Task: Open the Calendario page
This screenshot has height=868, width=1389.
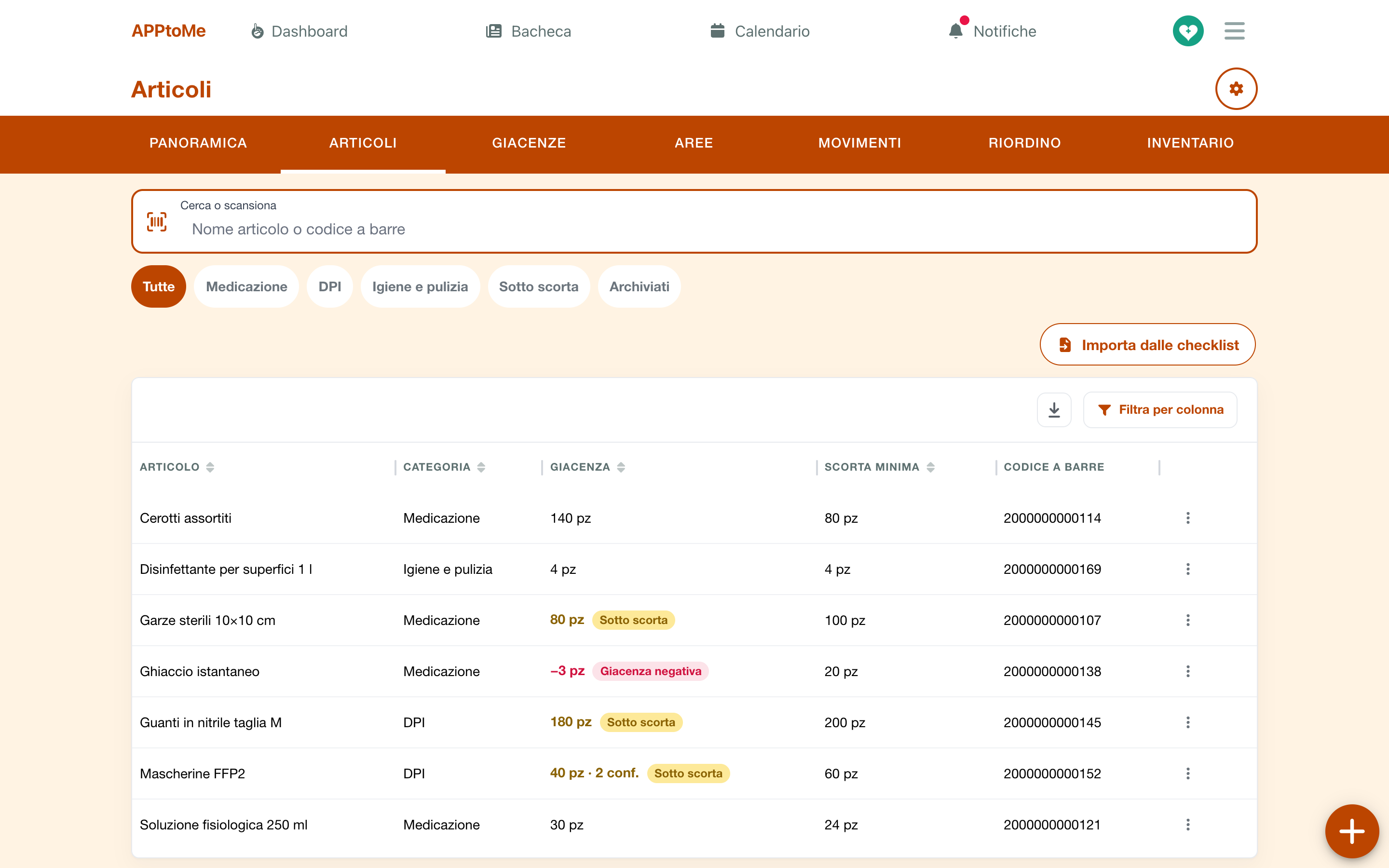Action: tap(760, 31)
